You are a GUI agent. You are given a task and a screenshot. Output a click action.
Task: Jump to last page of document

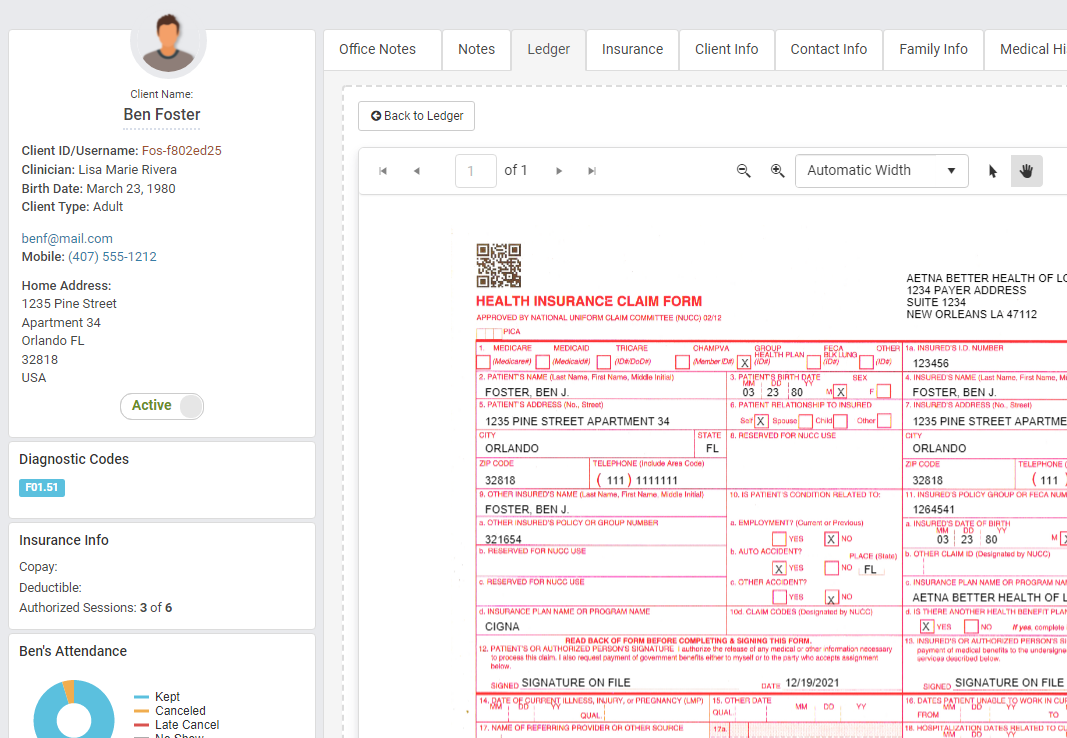tap(592, 171)
